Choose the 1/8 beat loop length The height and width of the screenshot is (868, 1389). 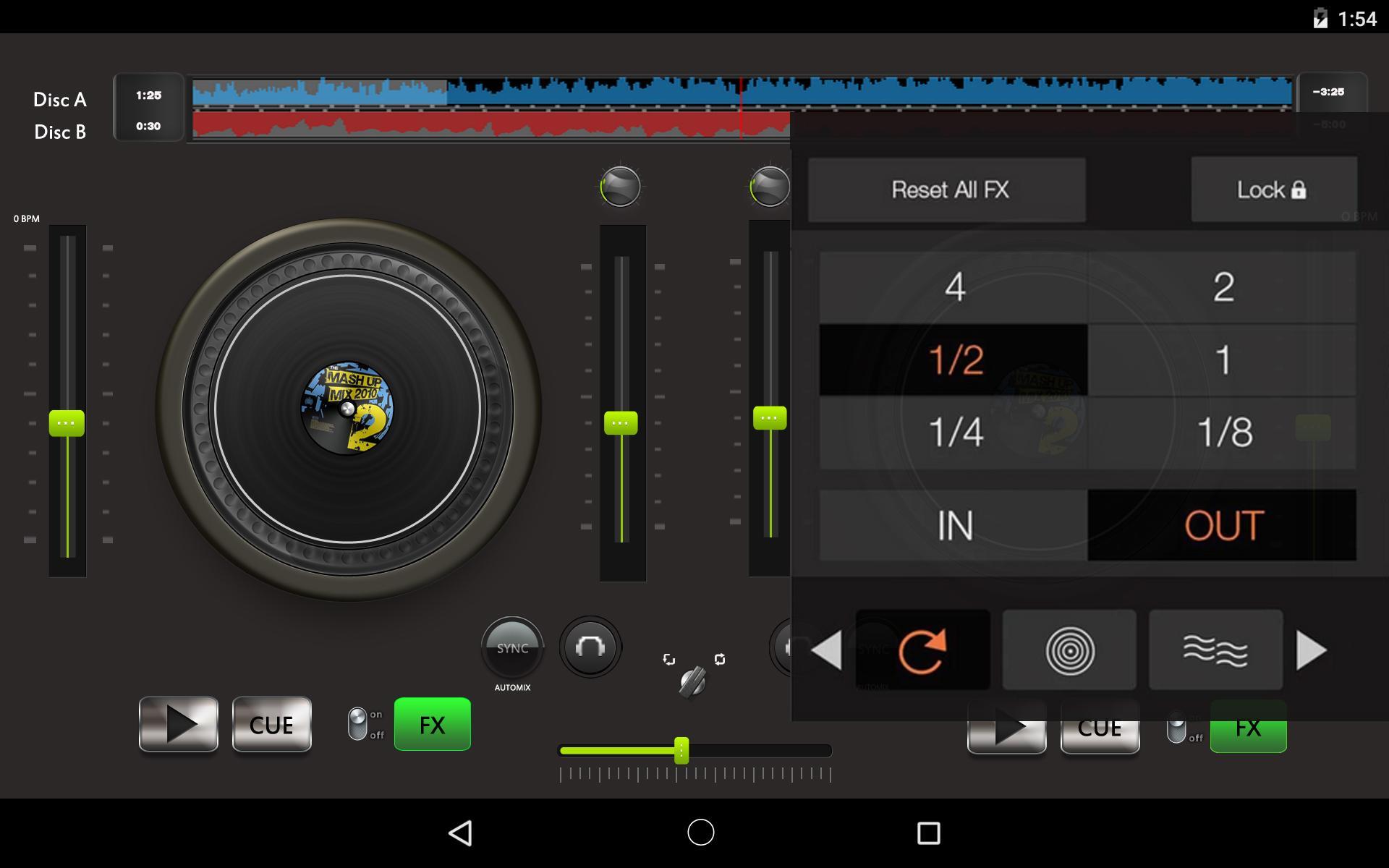tap(1223, 433)
